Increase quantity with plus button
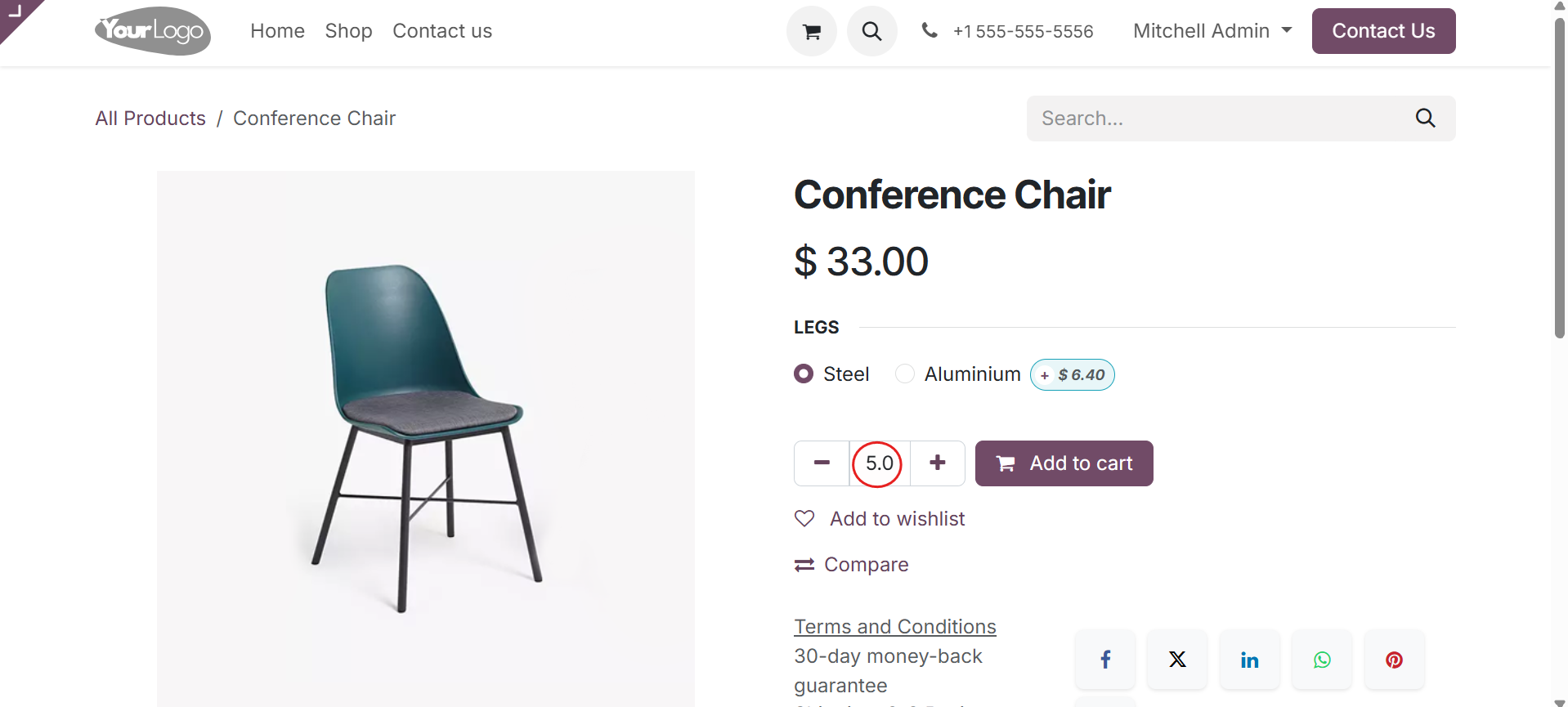This screenshot has width=1568, height=707. pyautogui.click(x=938, y=463)
